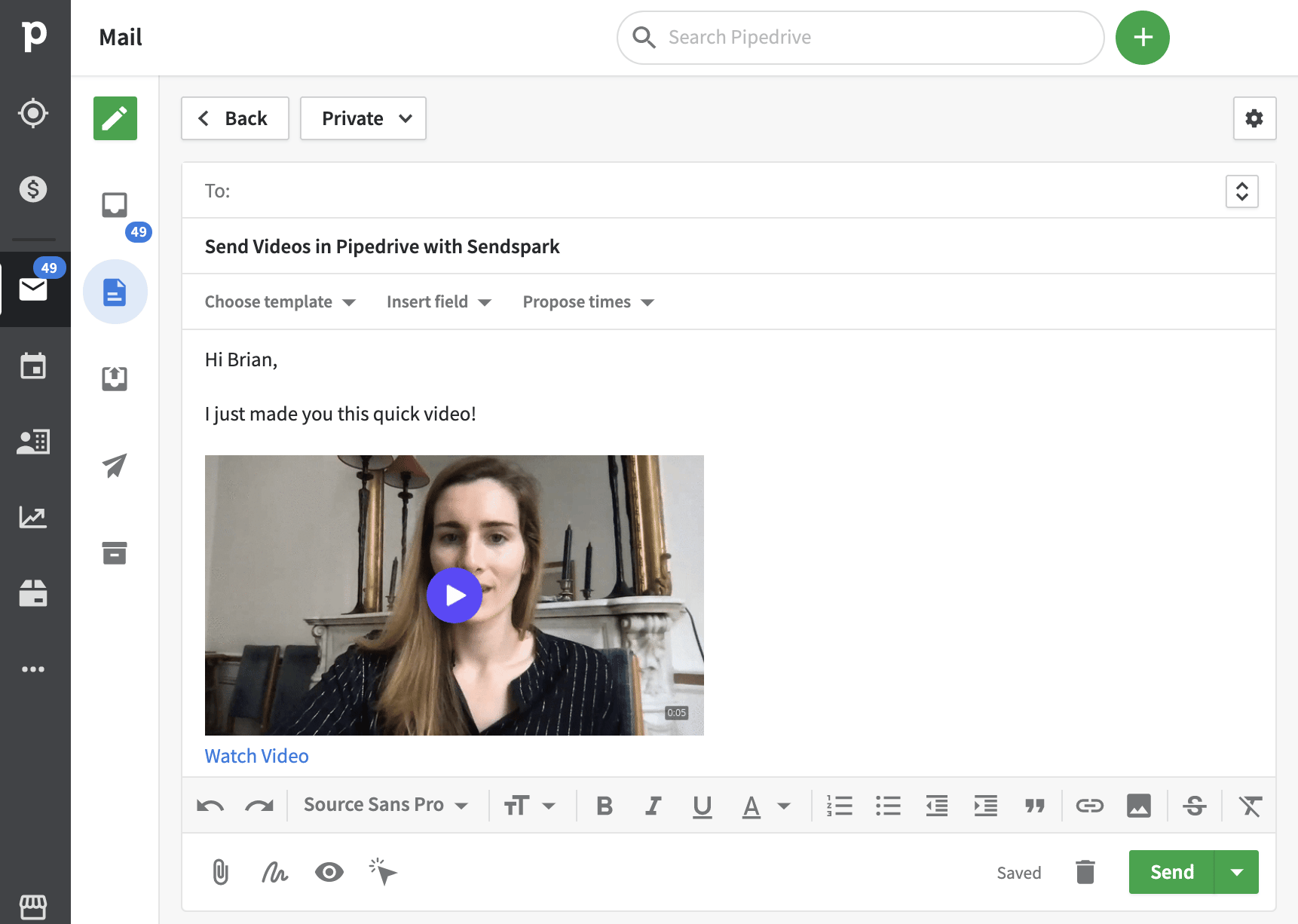
Task: Open the mail Inbox folder icon
Action: point(115,205)
